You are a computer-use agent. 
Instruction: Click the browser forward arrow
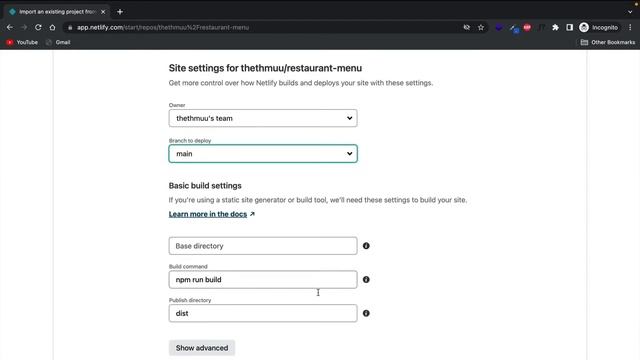[x=24, y=27]
